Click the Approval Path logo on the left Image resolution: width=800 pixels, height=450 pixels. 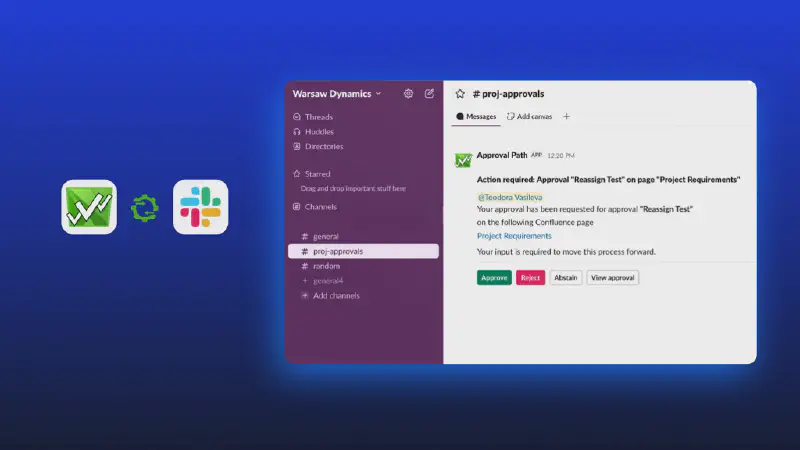[x=89, y=207]
